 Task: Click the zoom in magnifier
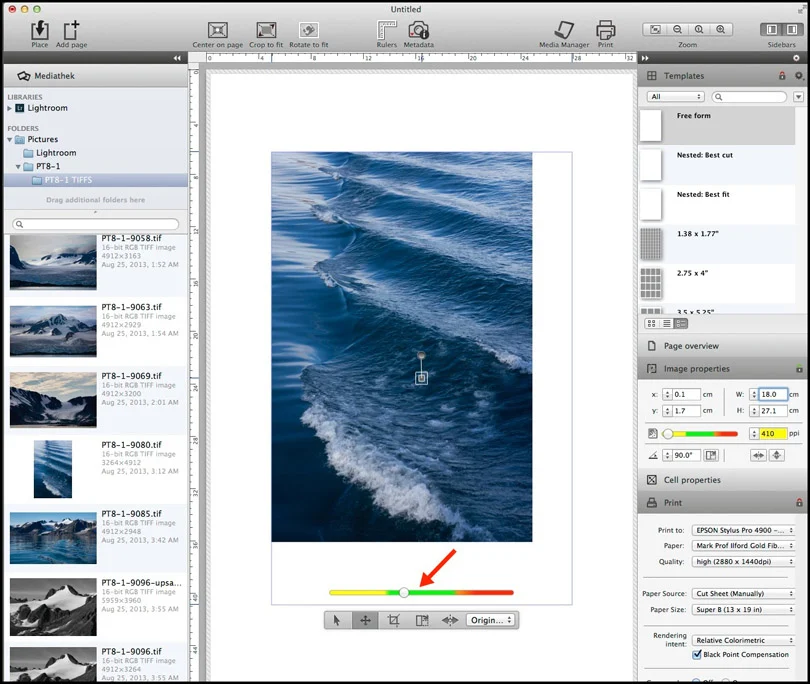coord(721,29)
